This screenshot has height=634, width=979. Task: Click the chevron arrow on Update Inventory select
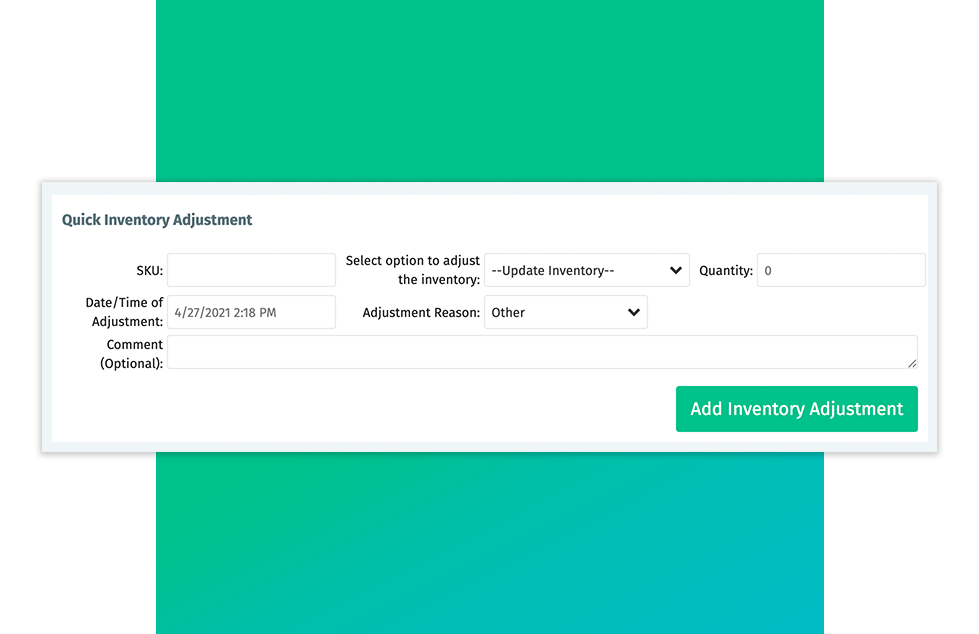coord(676,270)
